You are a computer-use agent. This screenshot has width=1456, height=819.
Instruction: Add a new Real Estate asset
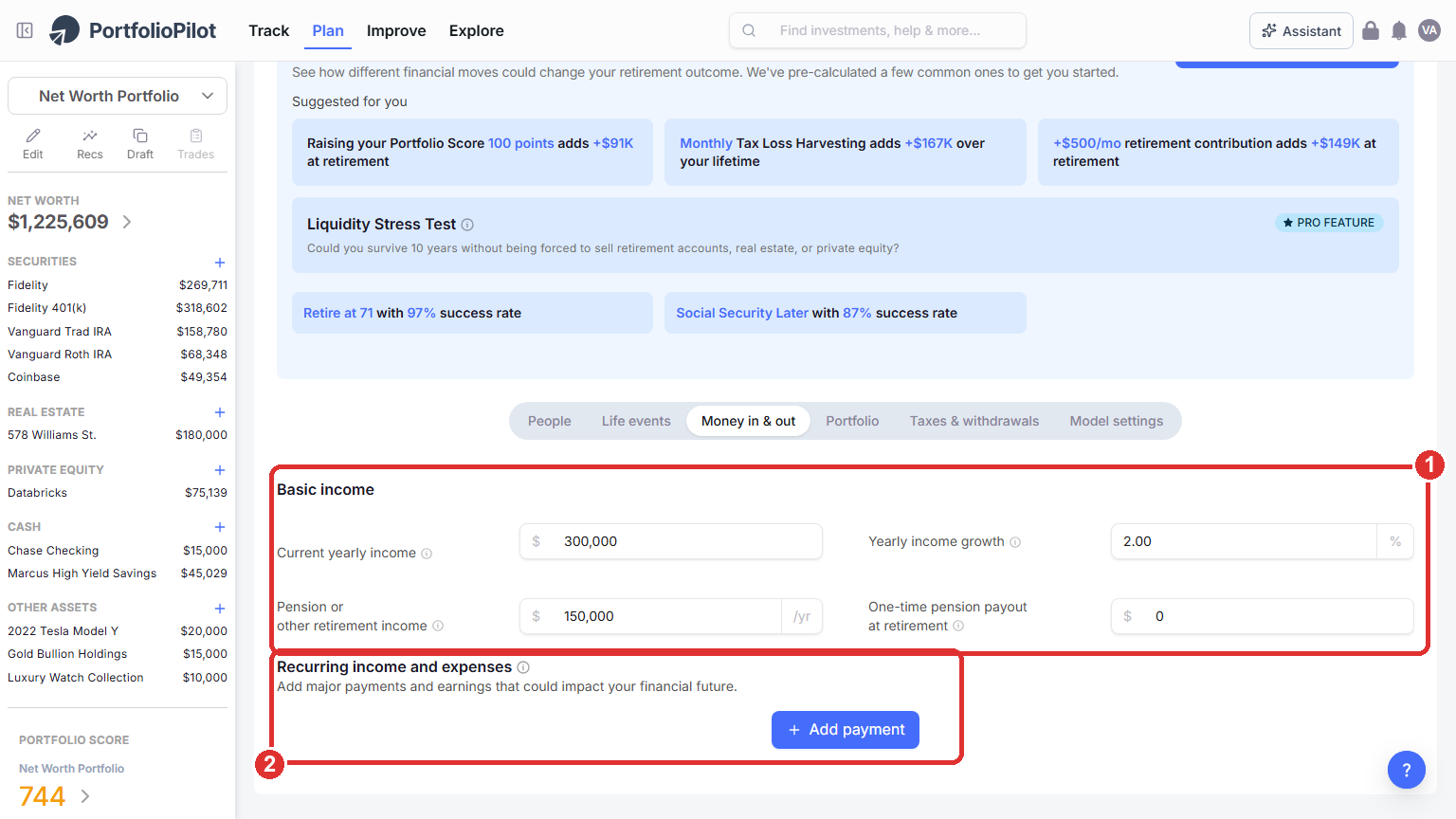coord(220,412)
